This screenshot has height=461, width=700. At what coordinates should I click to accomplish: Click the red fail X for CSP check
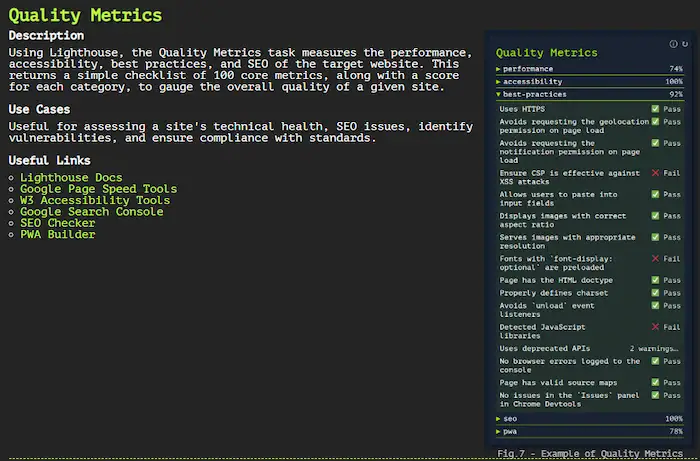pos(656,173)
